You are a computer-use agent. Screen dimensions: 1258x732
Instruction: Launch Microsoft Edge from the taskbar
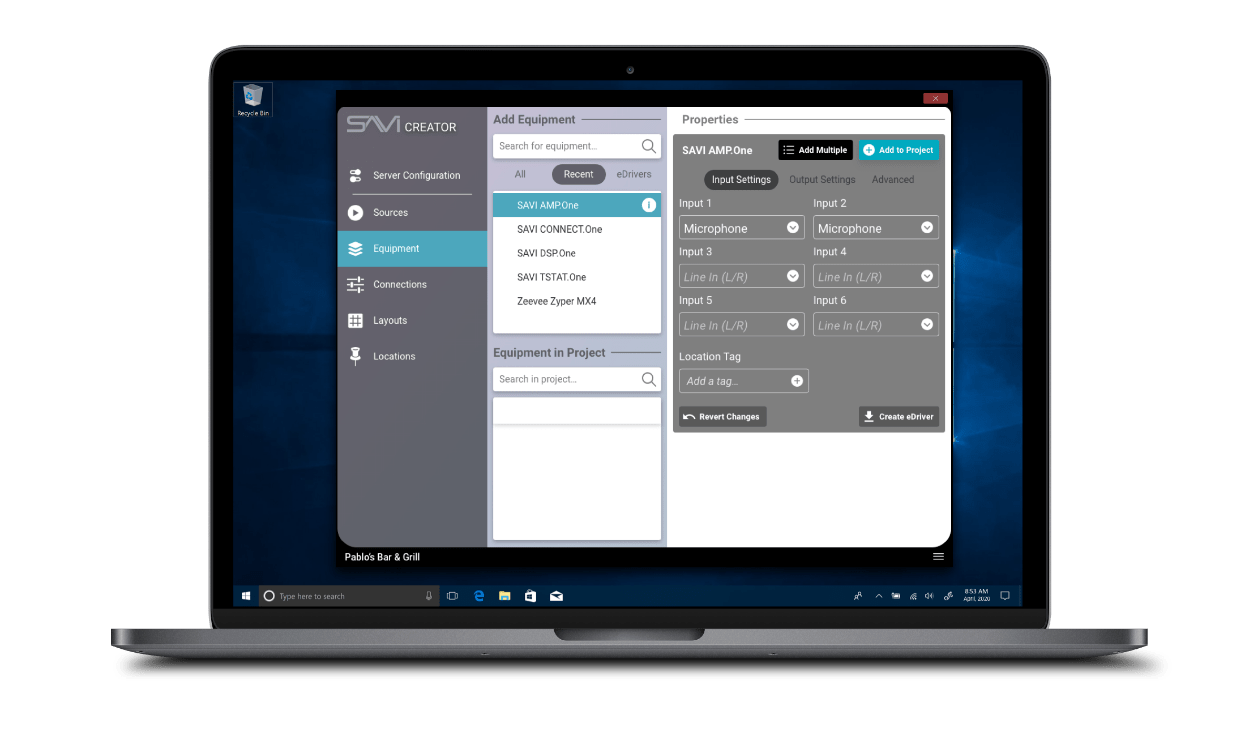(479, 596)
